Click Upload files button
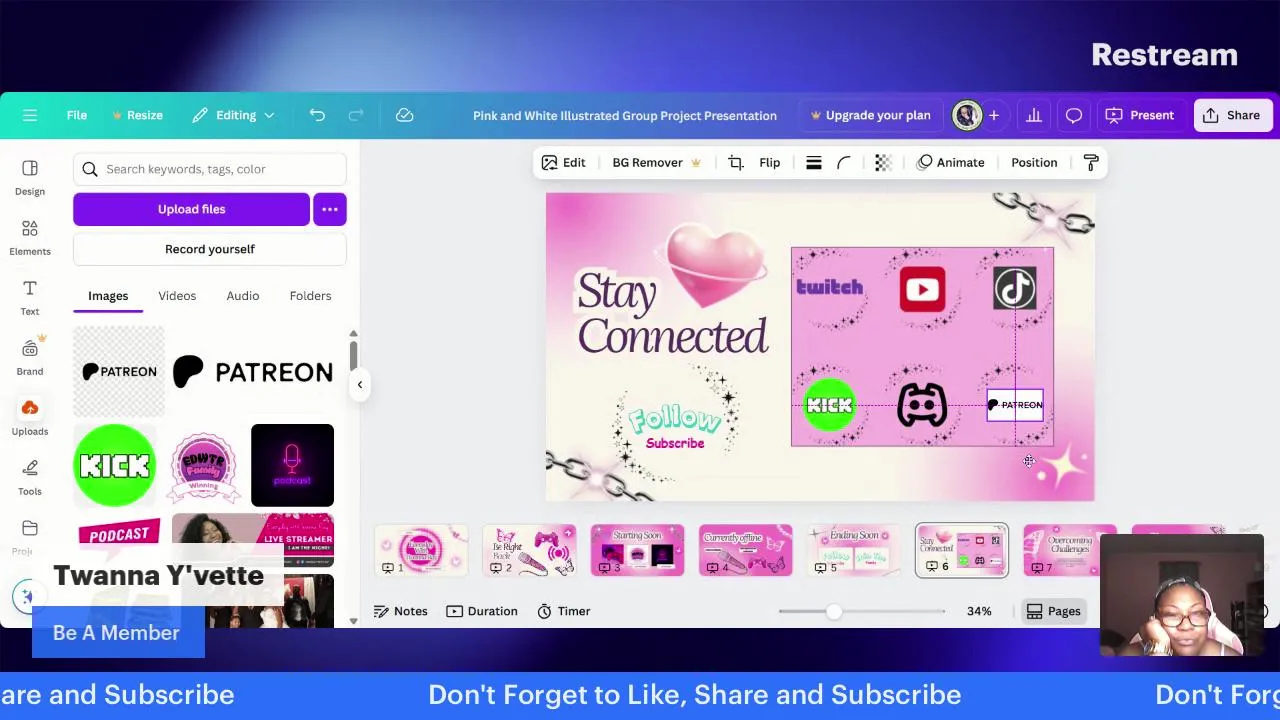Screen dimensions: 1280x720 click(x=191, y=209)
